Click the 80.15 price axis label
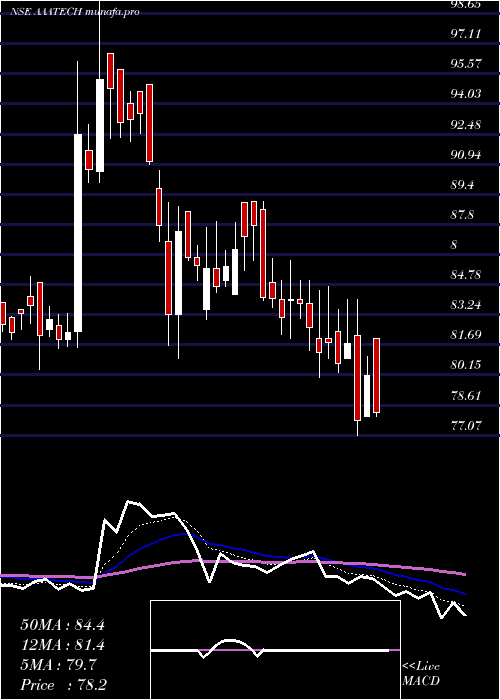Image resolution: width=500 pixels, height=700 pixels. [x=466, y=366]
